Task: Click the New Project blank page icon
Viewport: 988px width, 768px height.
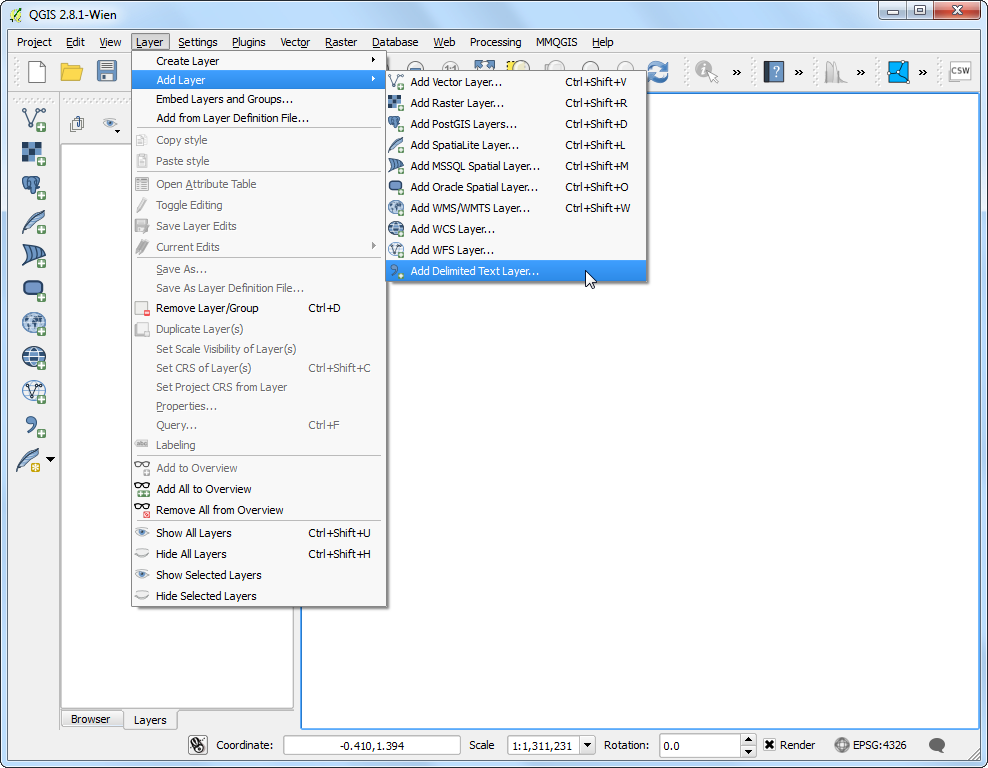Action: 37,72
